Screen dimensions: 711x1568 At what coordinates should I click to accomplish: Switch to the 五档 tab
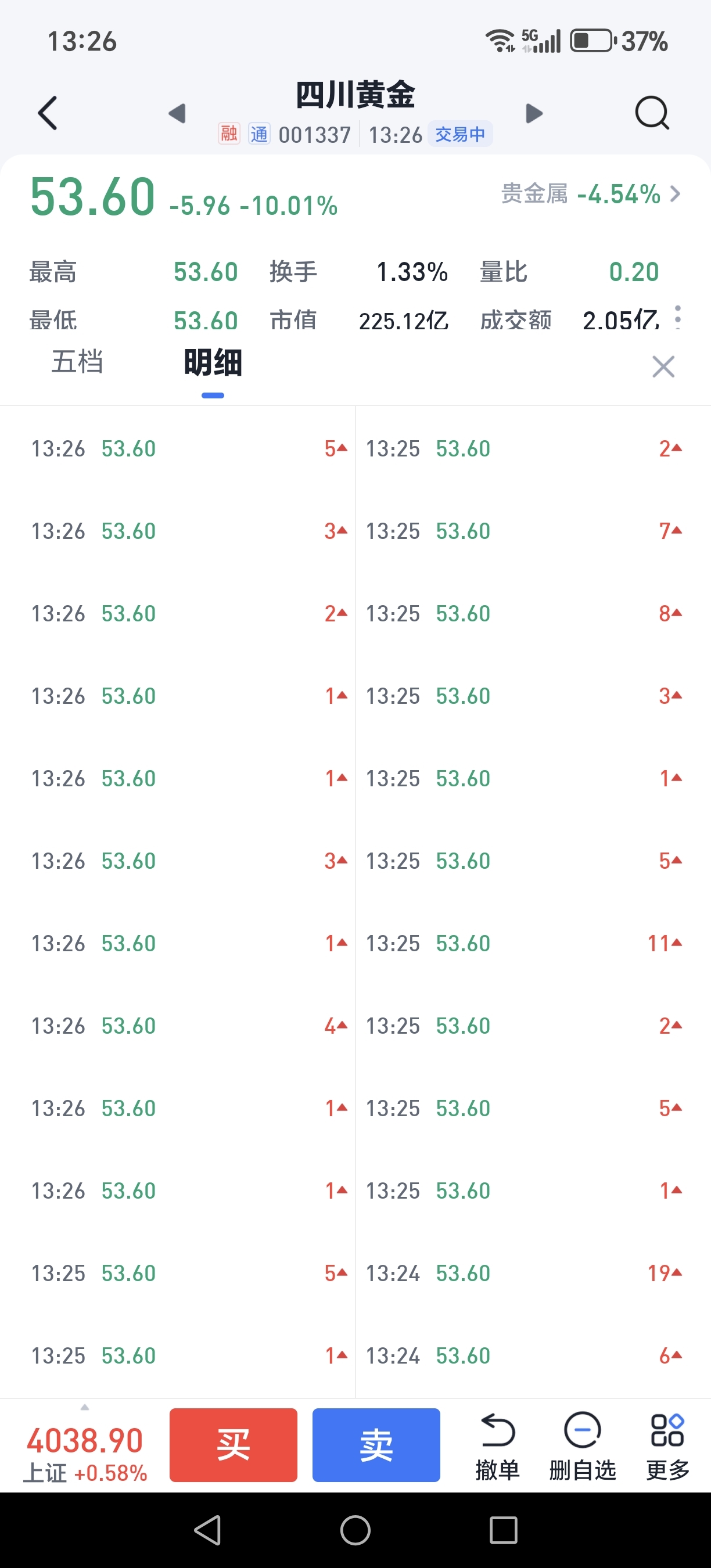[x=77, y=362]
